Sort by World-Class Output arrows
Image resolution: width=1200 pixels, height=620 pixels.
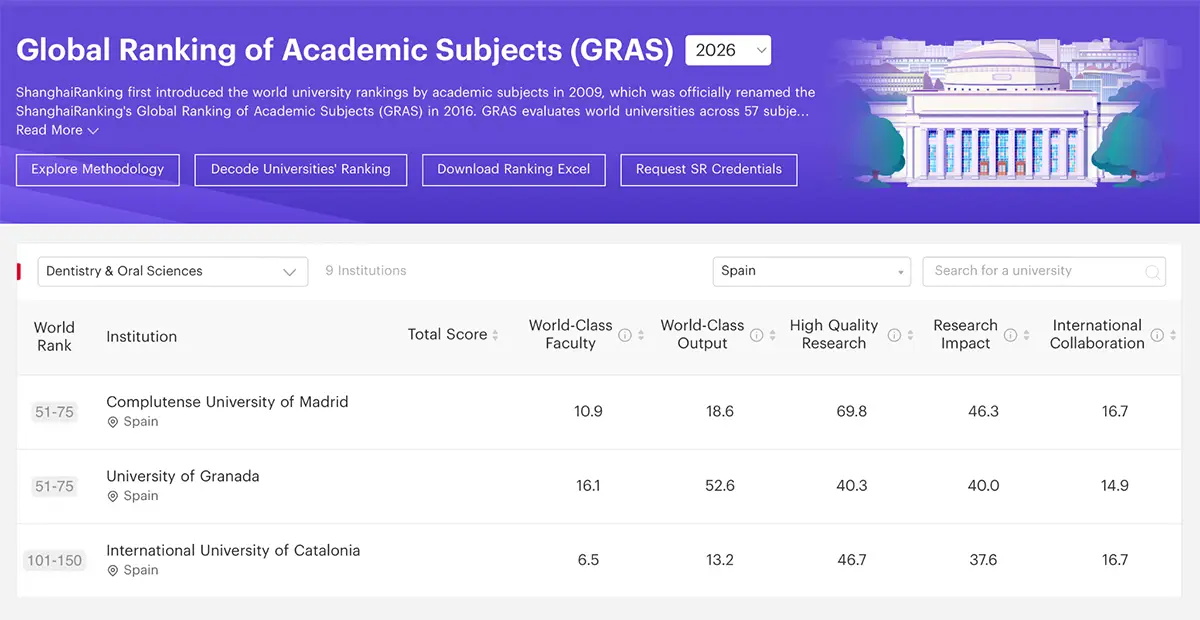[773, 335]
